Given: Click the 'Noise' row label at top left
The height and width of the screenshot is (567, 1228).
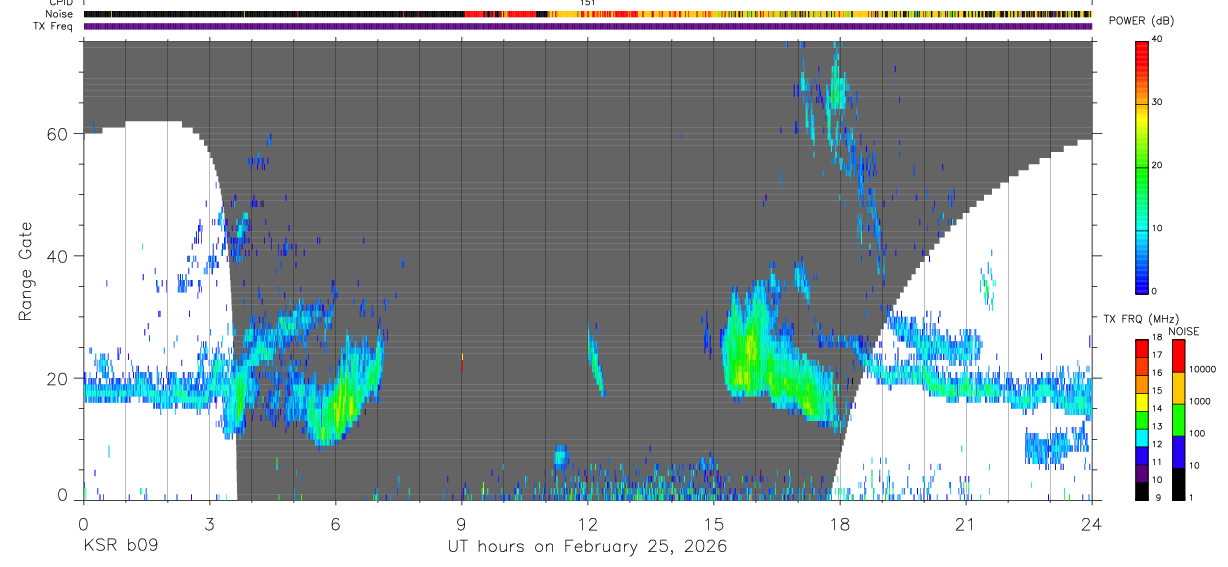Looking at the screenshot, I should coord(61,14).
